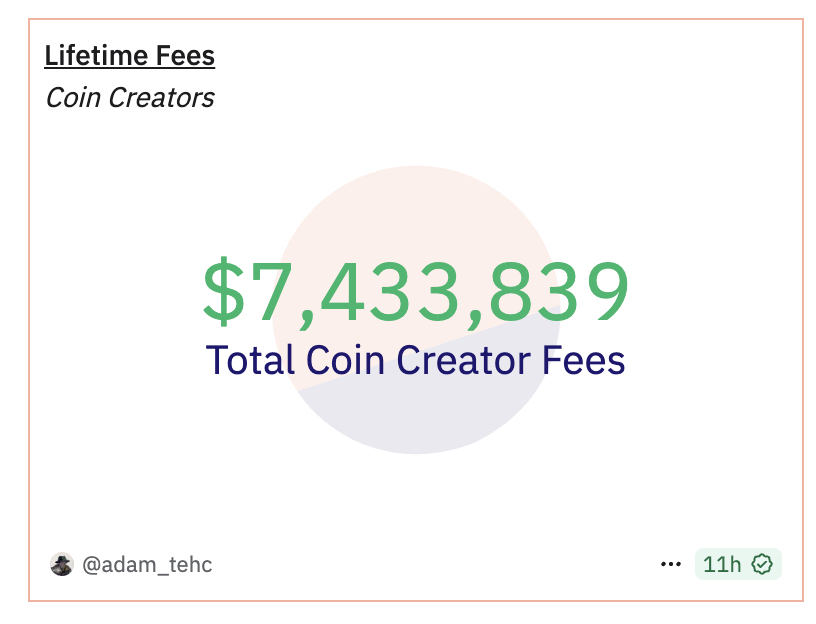Open the Lifetime Fees title link

point(130,56)
